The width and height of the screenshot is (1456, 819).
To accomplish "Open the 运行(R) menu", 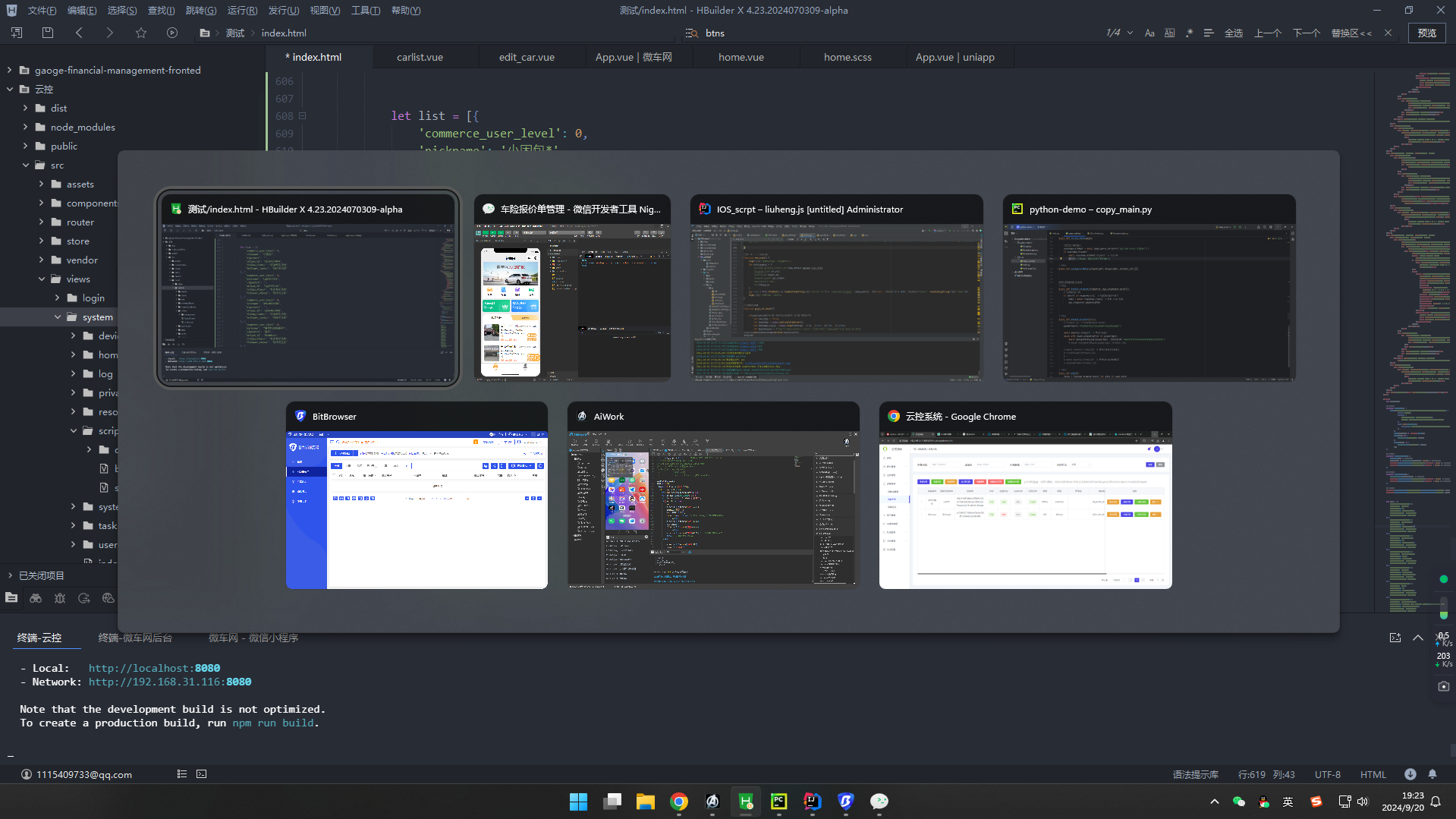I will [x=242, y=11].
